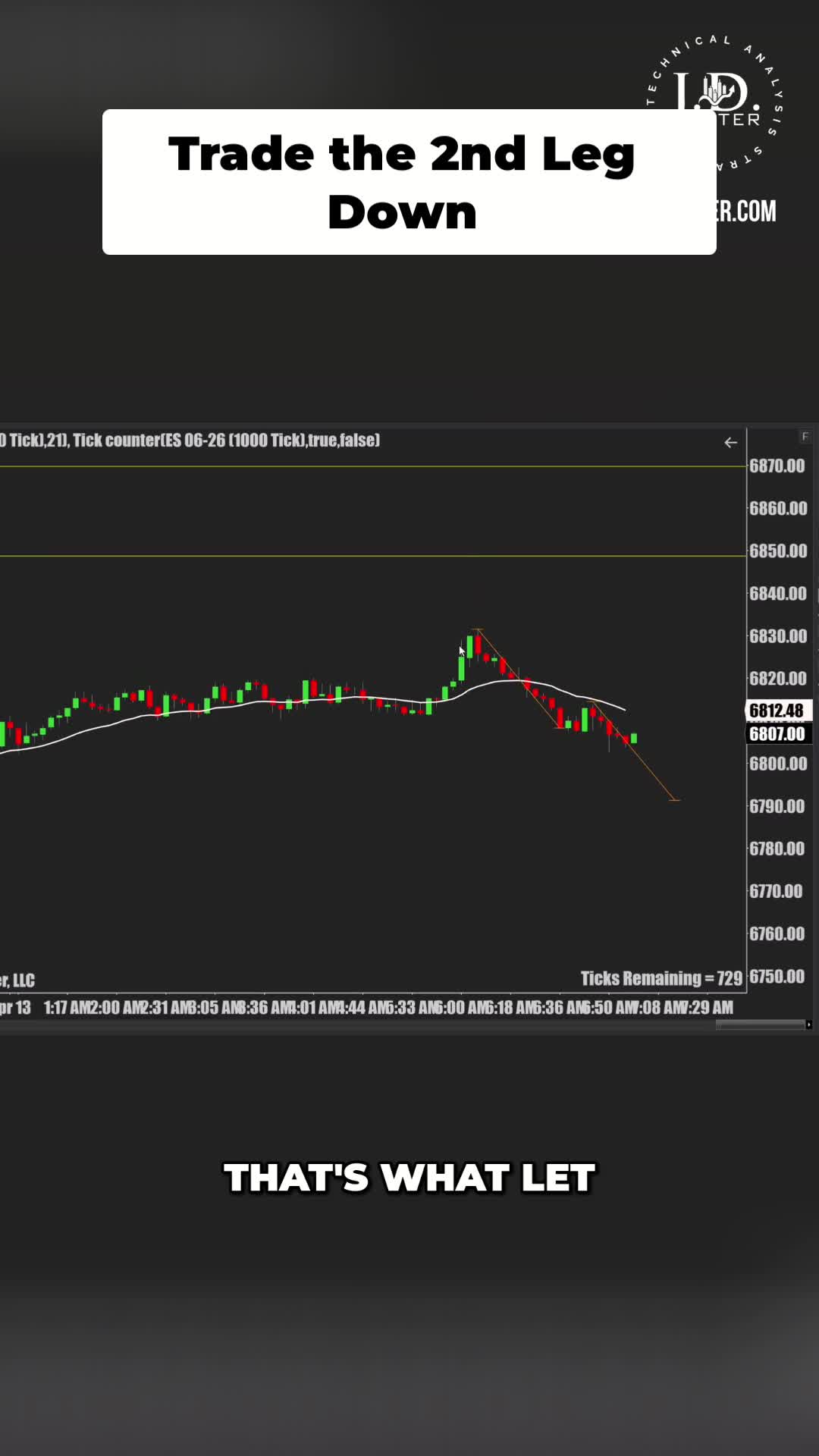The image size is (819, 1456).
Task: Click the last green candle near 6807
Action: pos(634,738)
